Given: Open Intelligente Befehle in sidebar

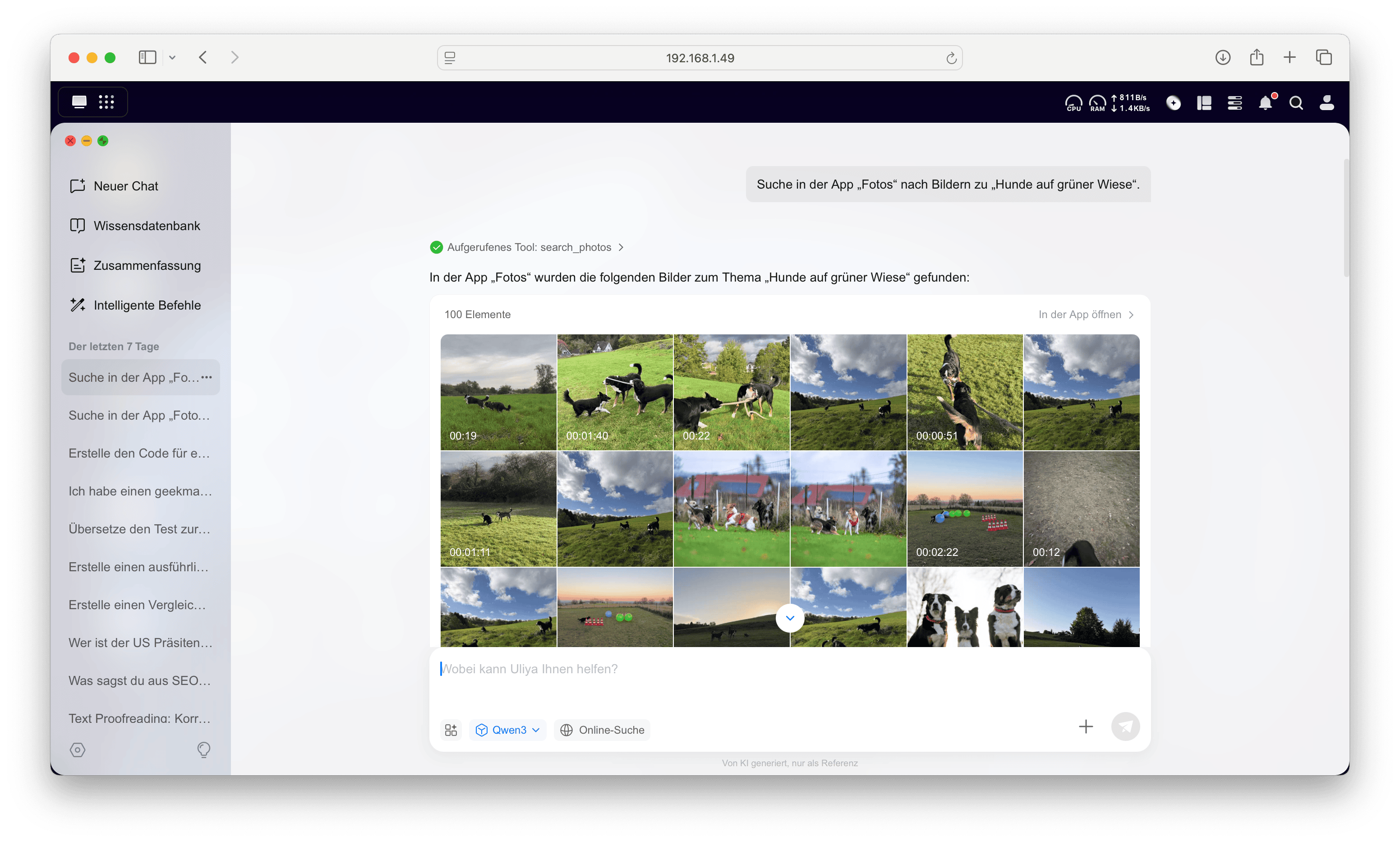Looking at the screenshot, I should click(x=147, y=305).
